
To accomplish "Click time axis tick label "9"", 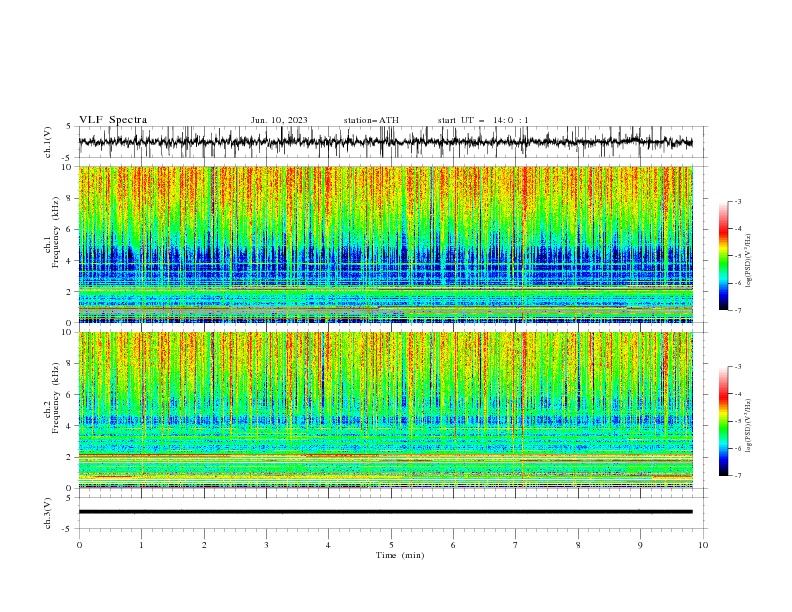I will coord(640,545).
